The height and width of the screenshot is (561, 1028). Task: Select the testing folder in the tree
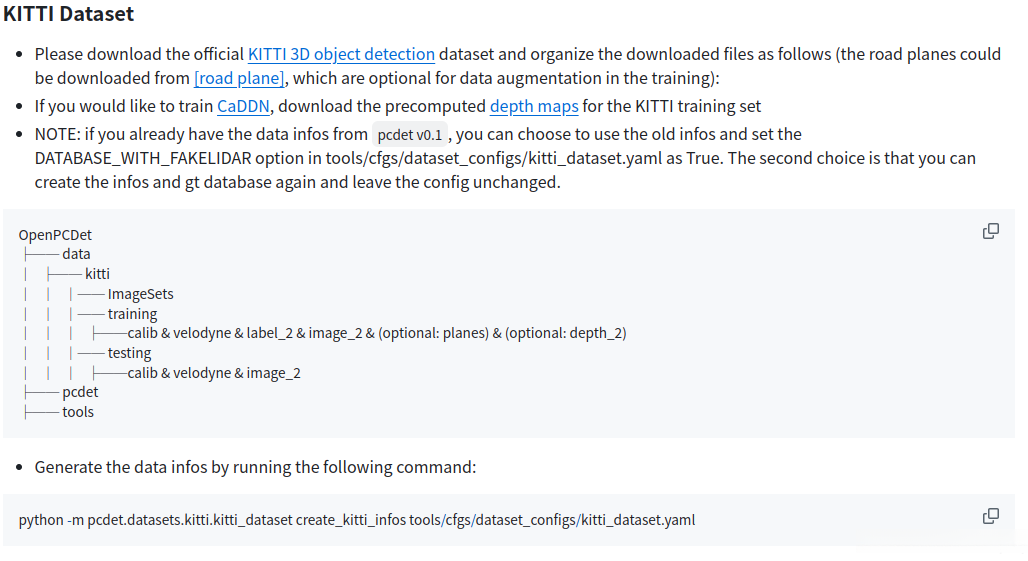tap(129, 353)
